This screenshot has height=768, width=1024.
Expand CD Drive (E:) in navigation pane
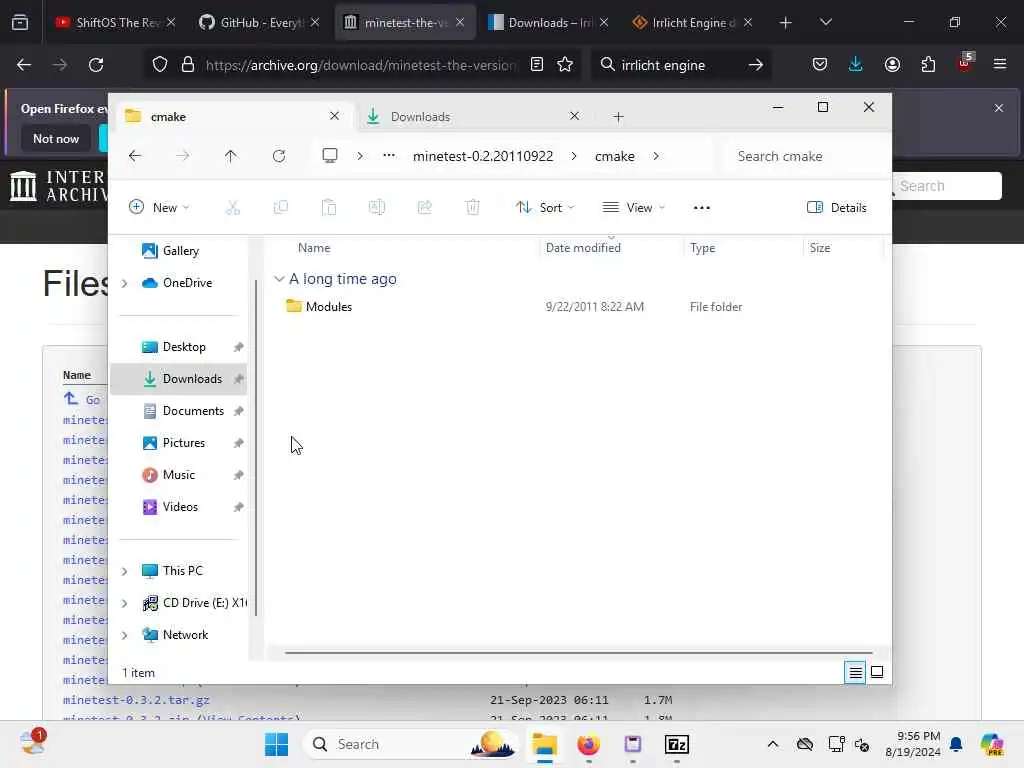point(125,603)
